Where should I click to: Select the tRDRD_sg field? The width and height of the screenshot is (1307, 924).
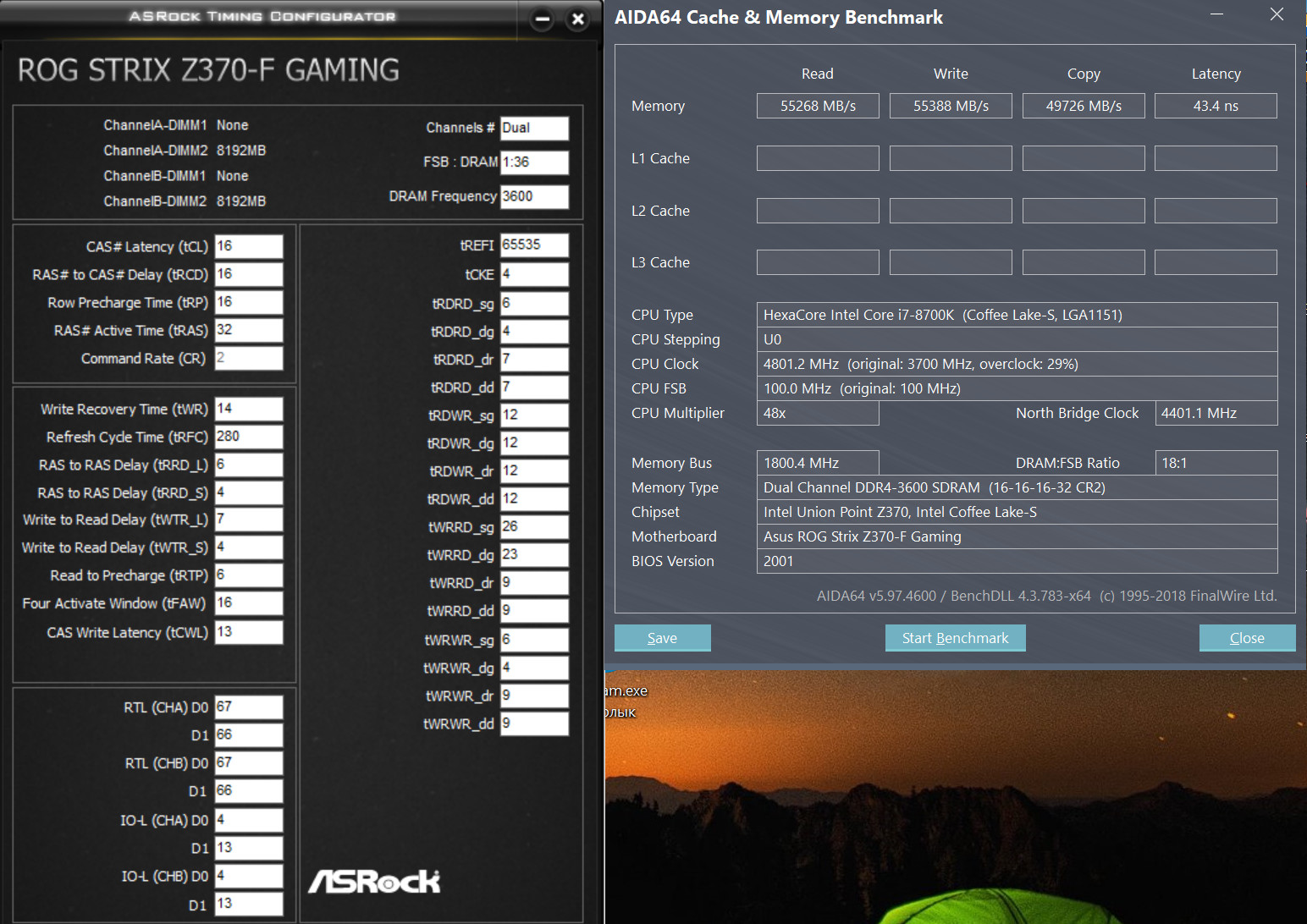pyautogui.click(x=534, y=304)
